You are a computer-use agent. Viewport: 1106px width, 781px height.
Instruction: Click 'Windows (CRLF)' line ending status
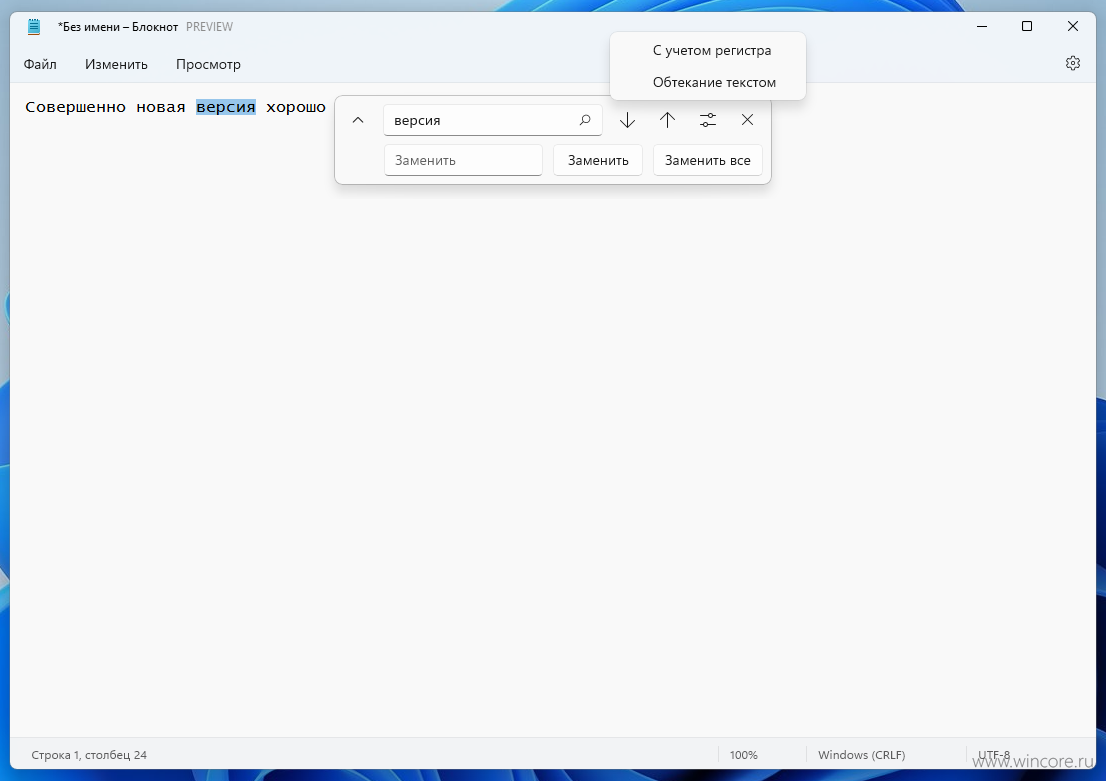click(861, 755)
